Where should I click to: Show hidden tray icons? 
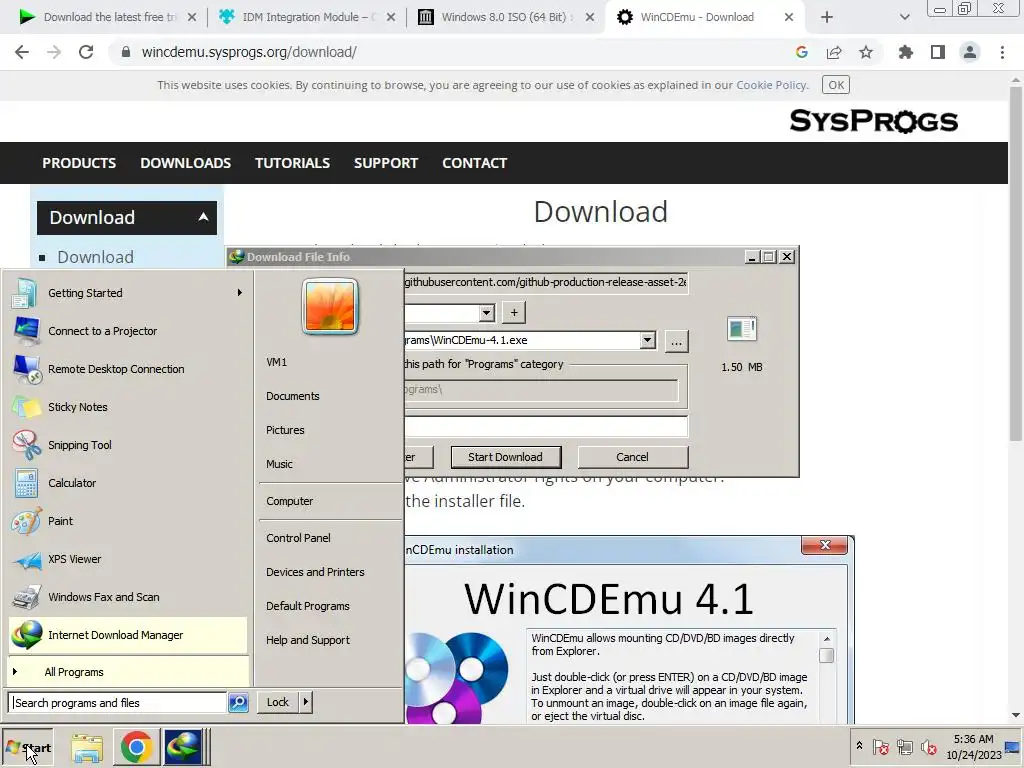pyautogui.click(x=859, y=745)
